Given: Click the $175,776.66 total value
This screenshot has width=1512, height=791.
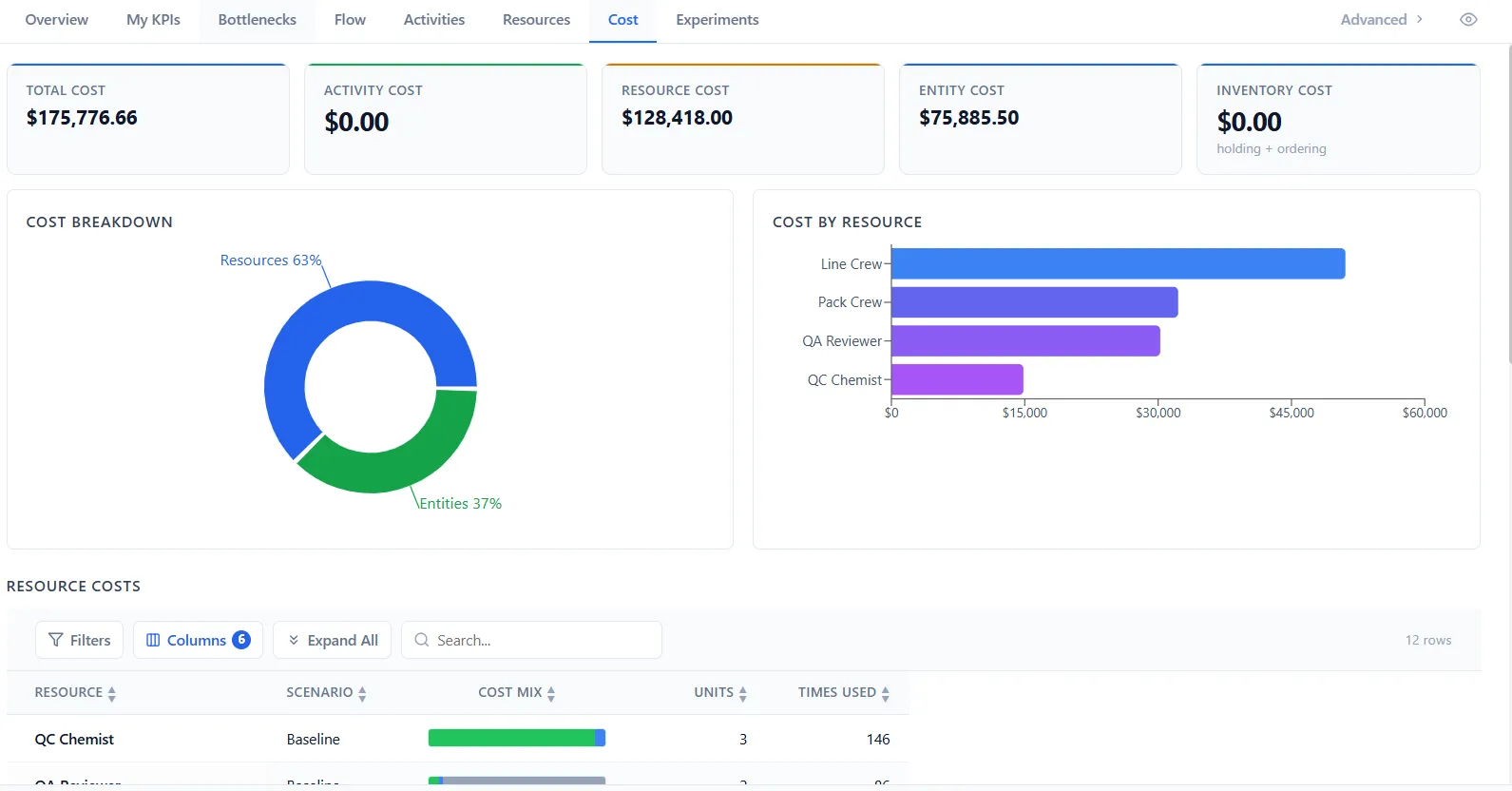Looking at the screenshot, I should coord(82,118).
